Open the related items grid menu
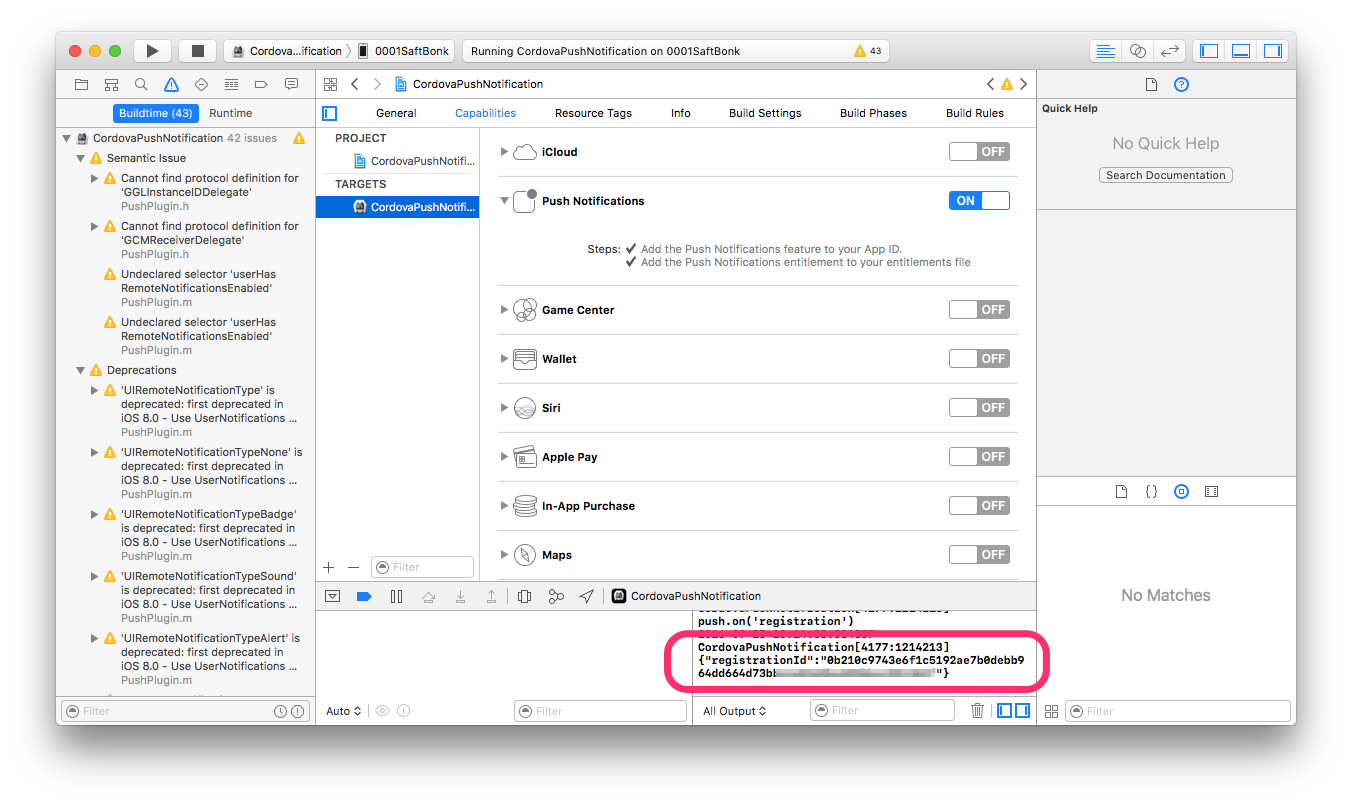The height and width of the screenshot is (805, 1352). pos(331,84)
